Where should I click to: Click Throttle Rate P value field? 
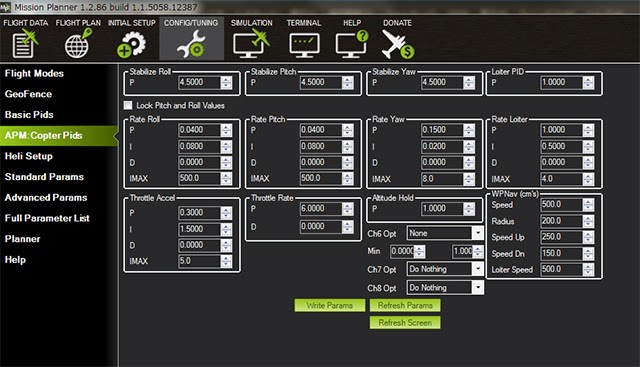point(320,209)
